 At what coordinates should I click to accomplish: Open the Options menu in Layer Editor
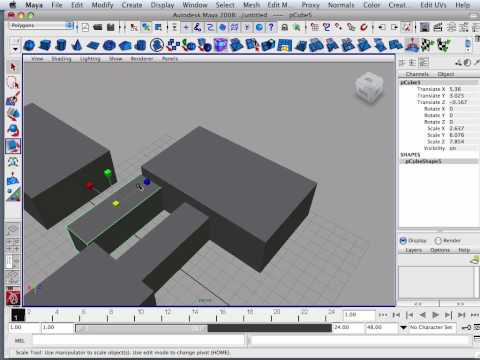pyautogui.click(x=440, y=250)
